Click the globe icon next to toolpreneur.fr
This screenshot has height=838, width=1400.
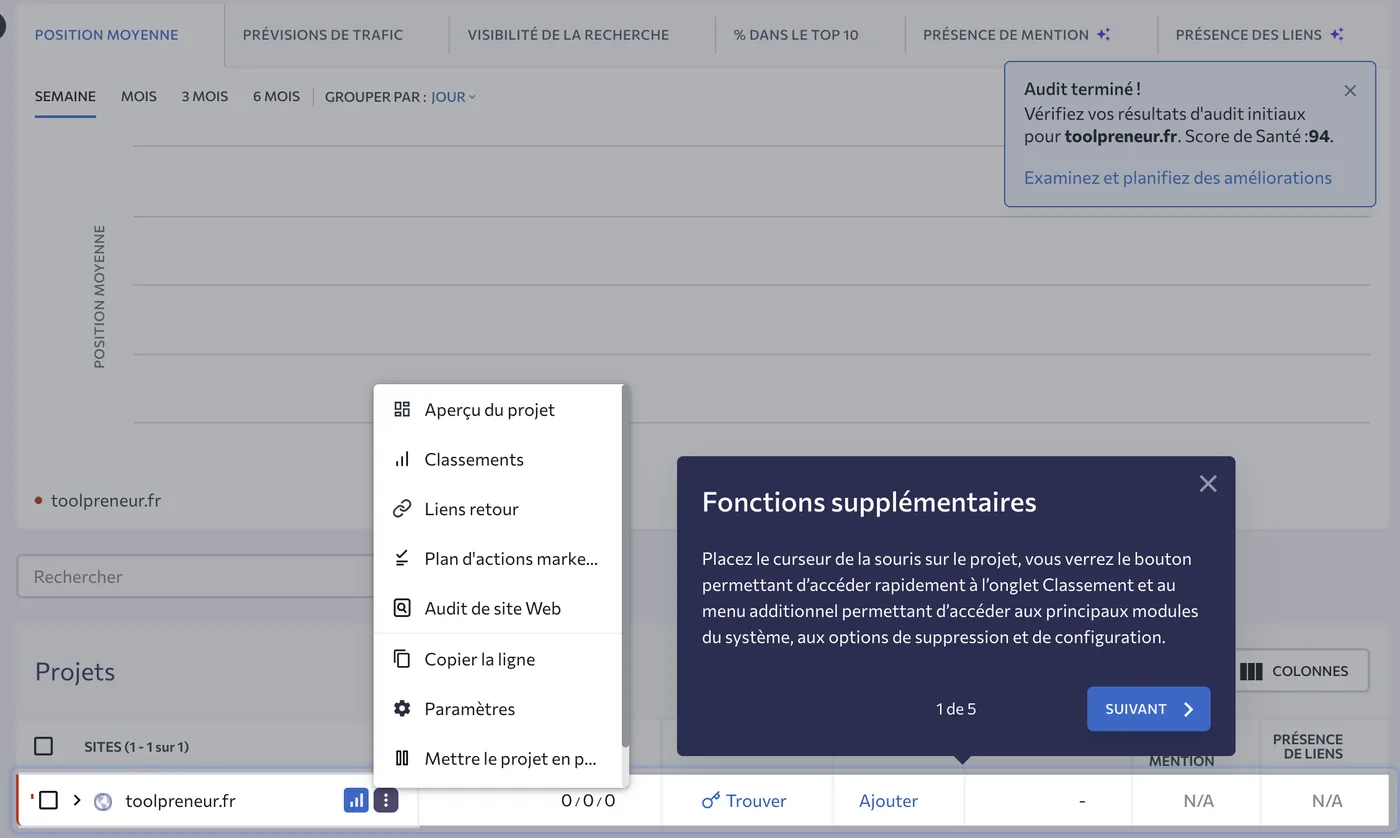click(x=103, y=801)
